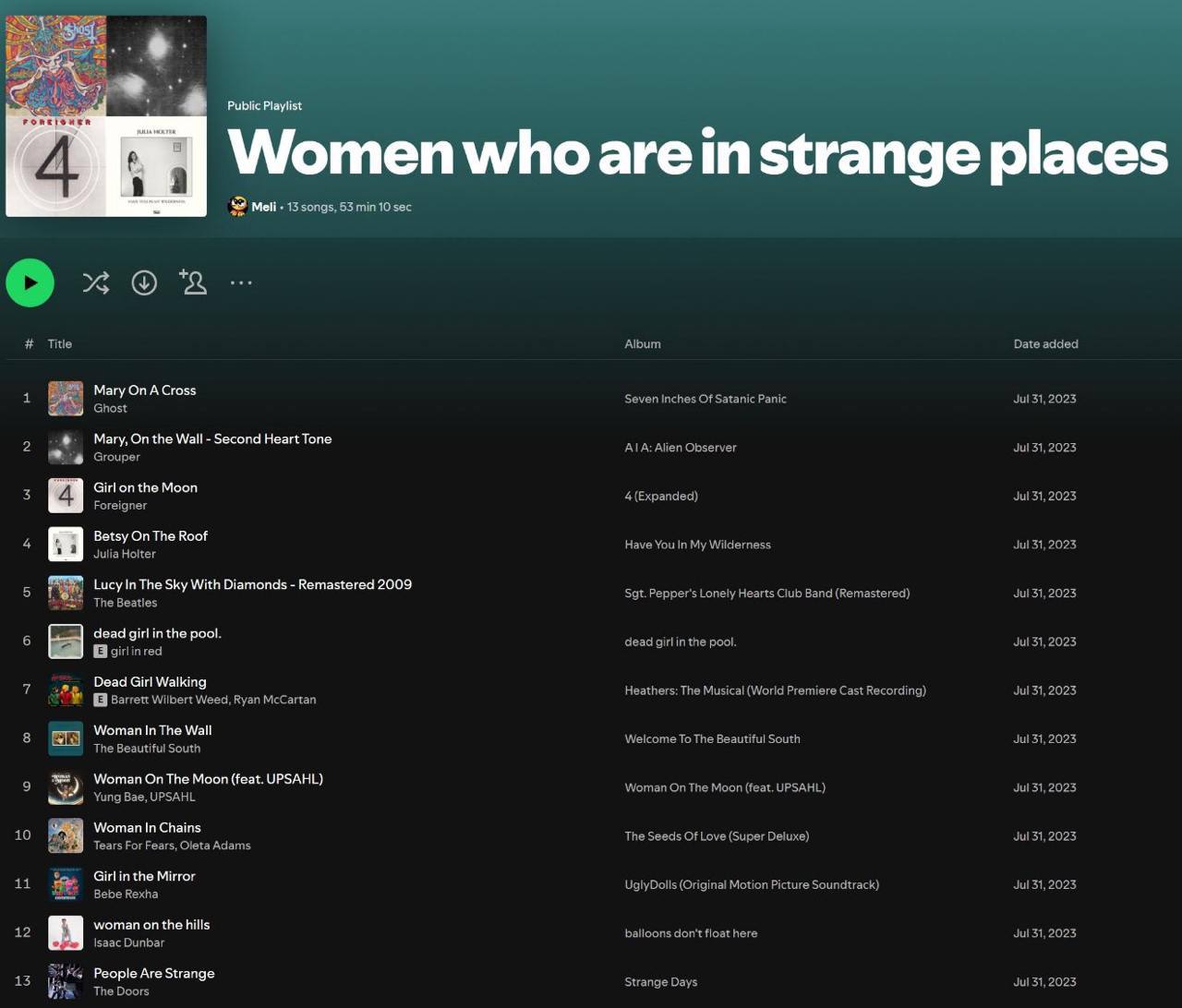Screen dimensions: 1182x1008
Task: Sort by the Title column header
Action: 60,343
